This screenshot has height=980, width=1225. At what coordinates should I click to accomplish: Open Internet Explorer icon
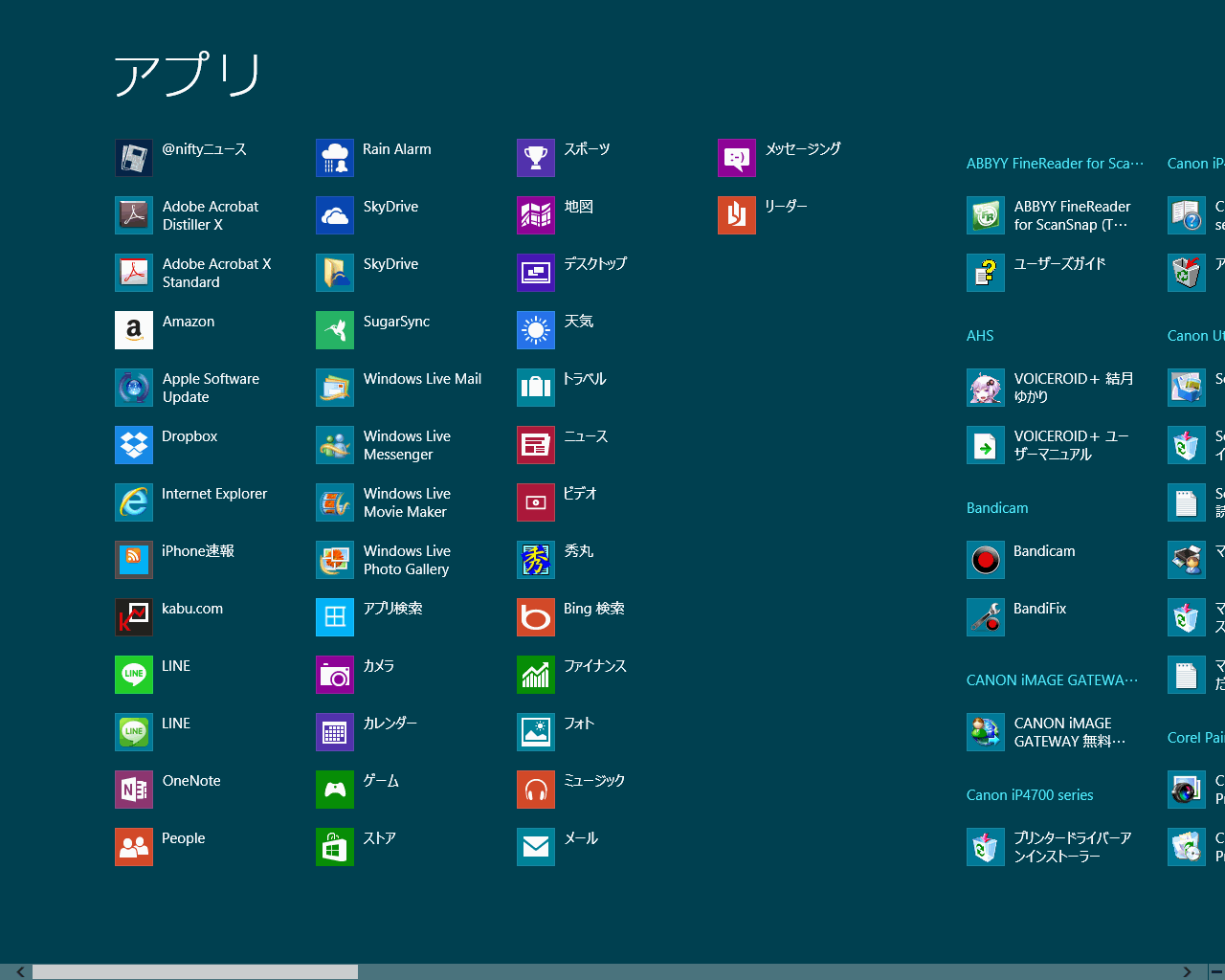pos(134,502)
